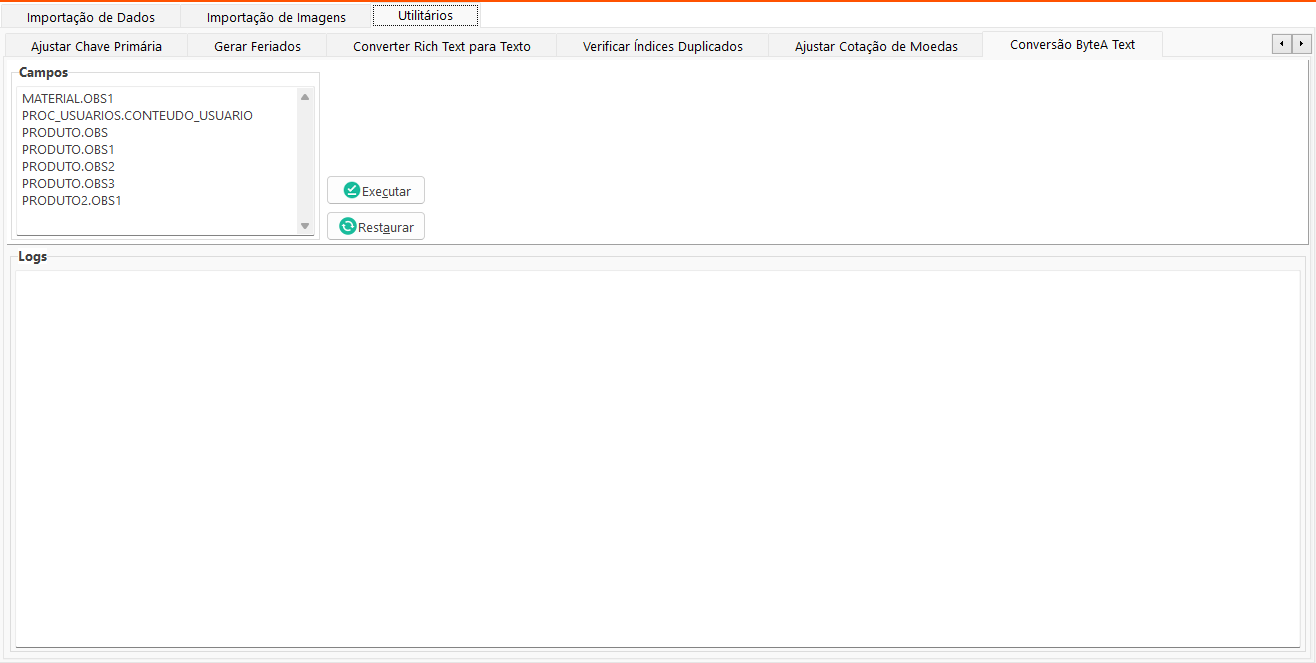Go to Verificar Índices Duplicados tab
Viewport: 1316px width, 663px height.
[662, 46]
